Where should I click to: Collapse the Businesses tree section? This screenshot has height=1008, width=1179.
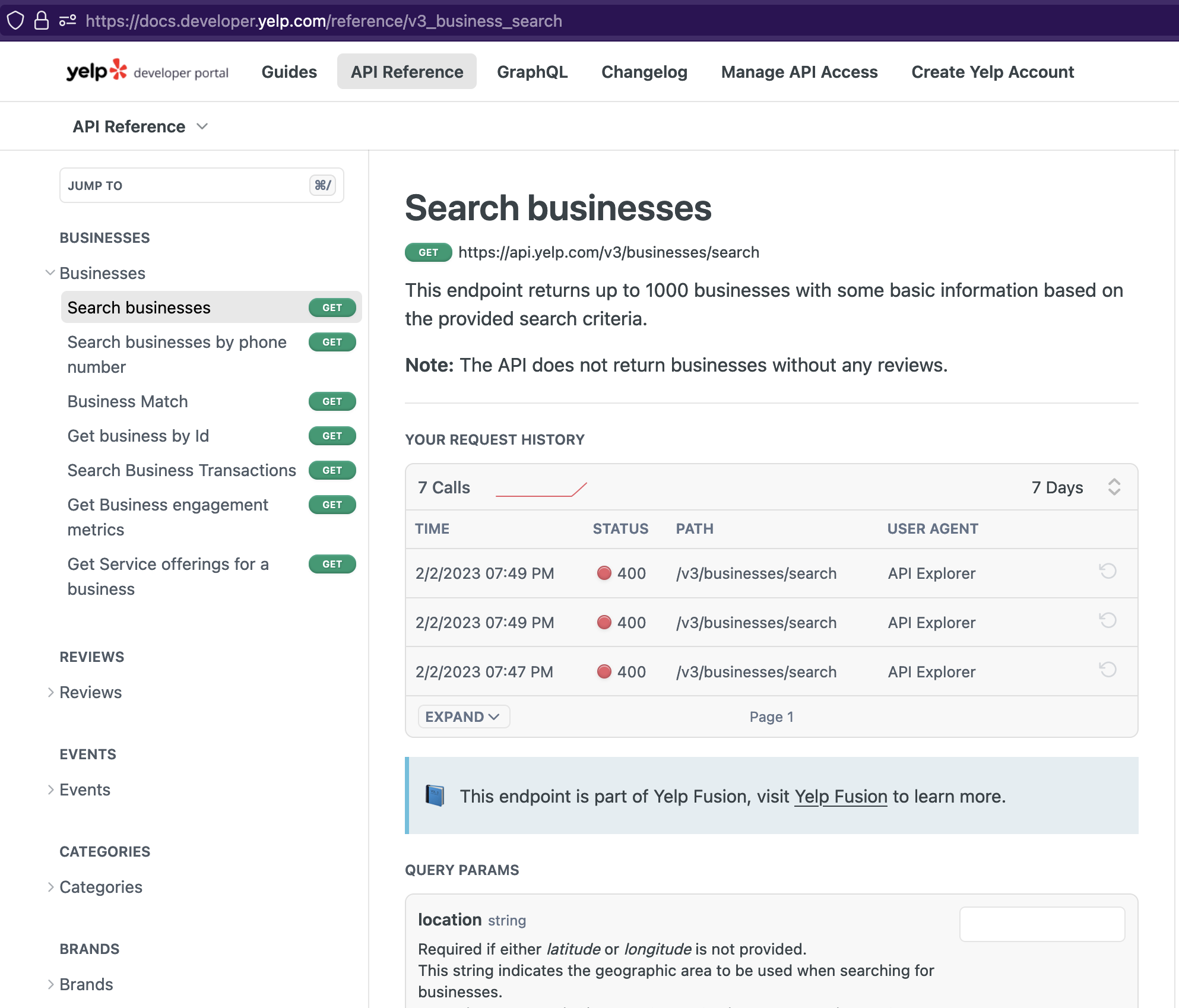click(x=50, y=273)
